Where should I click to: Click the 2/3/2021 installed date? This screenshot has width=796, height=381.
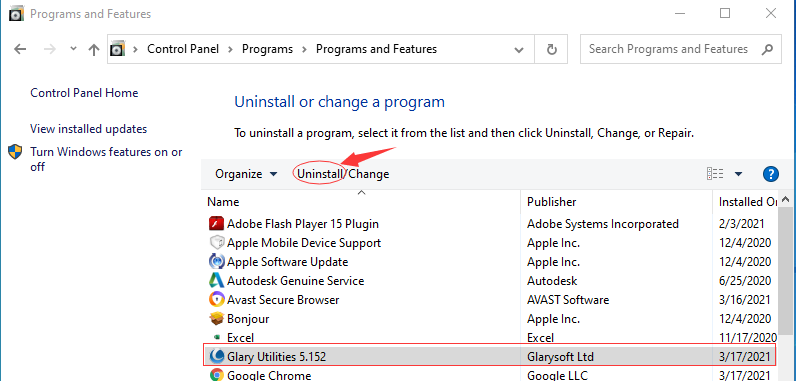741,224
